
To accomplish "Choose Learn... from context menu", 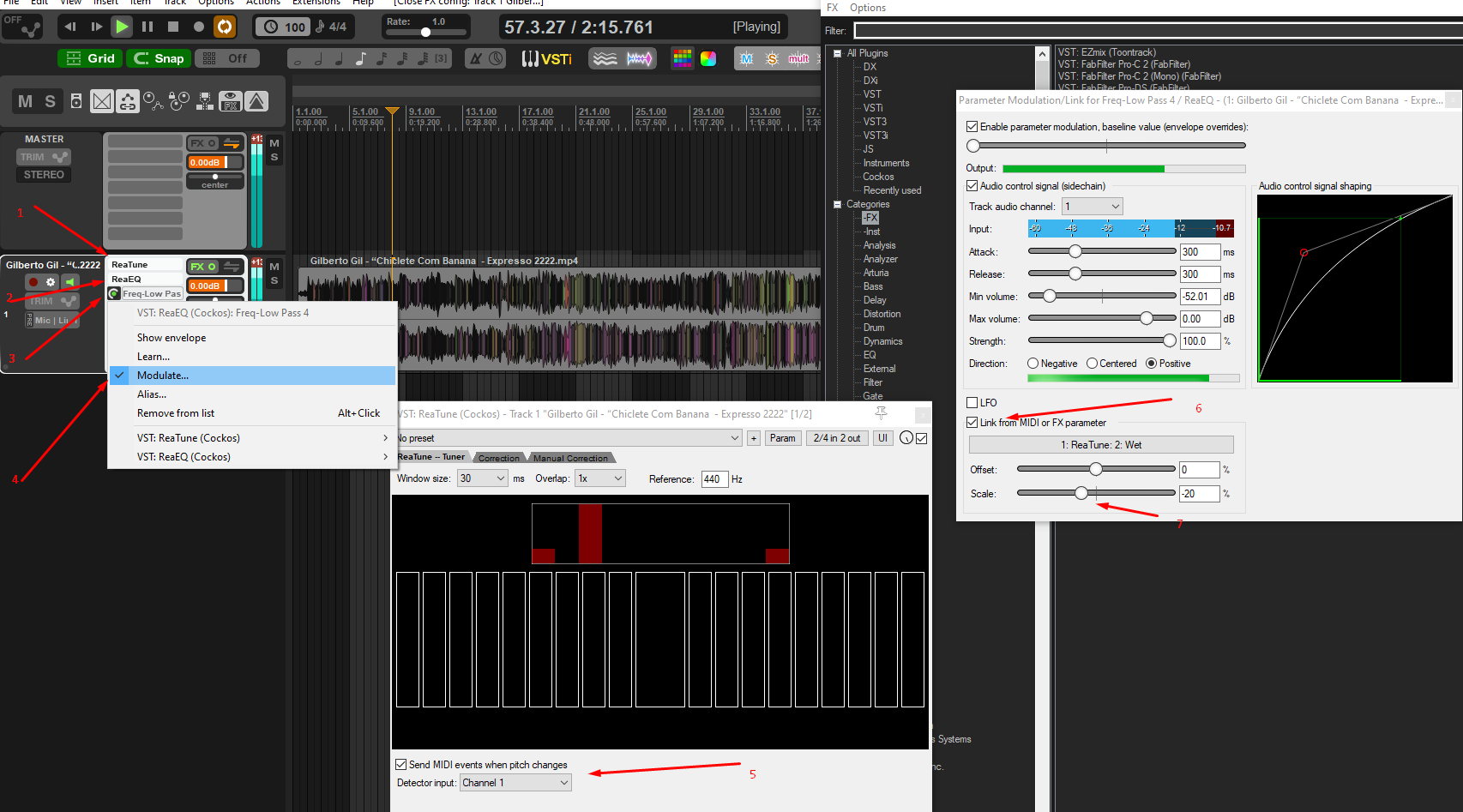I will pyautogui.click(x=252, y=357).
